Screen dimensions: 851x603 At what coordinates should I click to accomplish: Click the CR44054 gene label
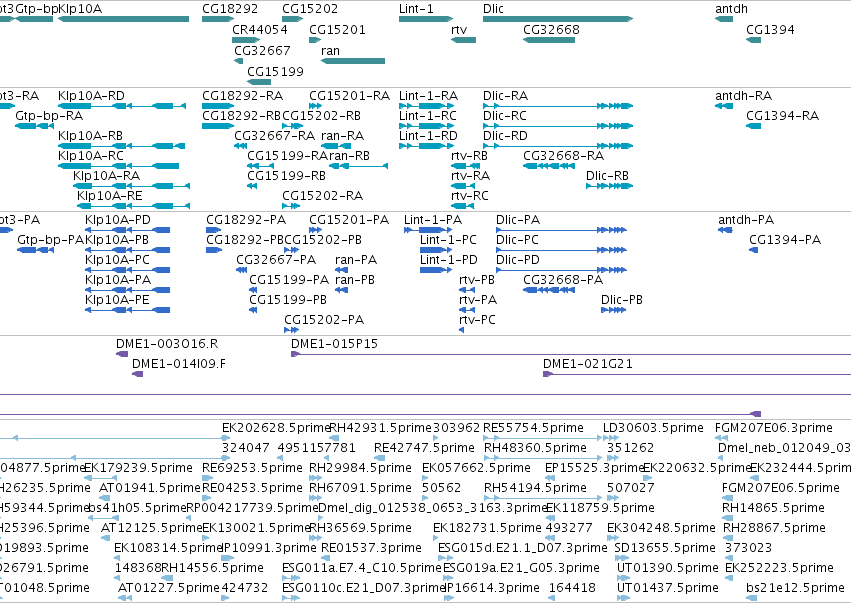pyautogui.click(x=260, y=29)
